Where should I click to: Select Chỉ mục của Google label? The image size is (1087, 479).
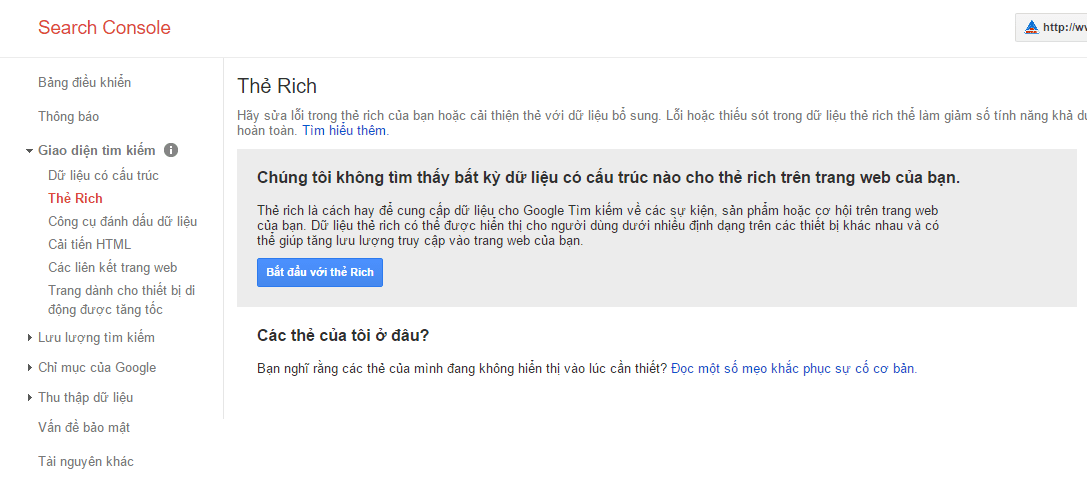[97, 367]
